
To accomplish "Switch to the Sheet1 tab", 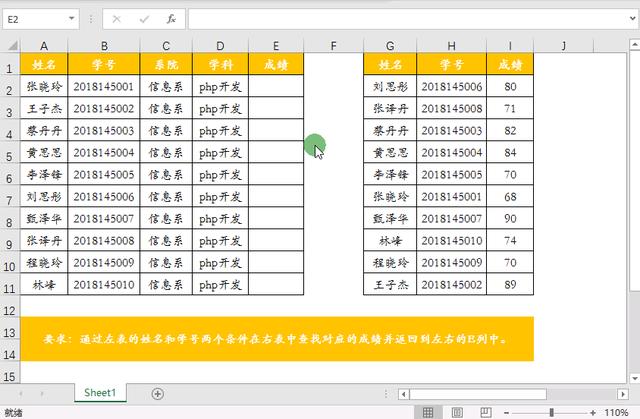I will pyautogui.click(x=100, y=393).
